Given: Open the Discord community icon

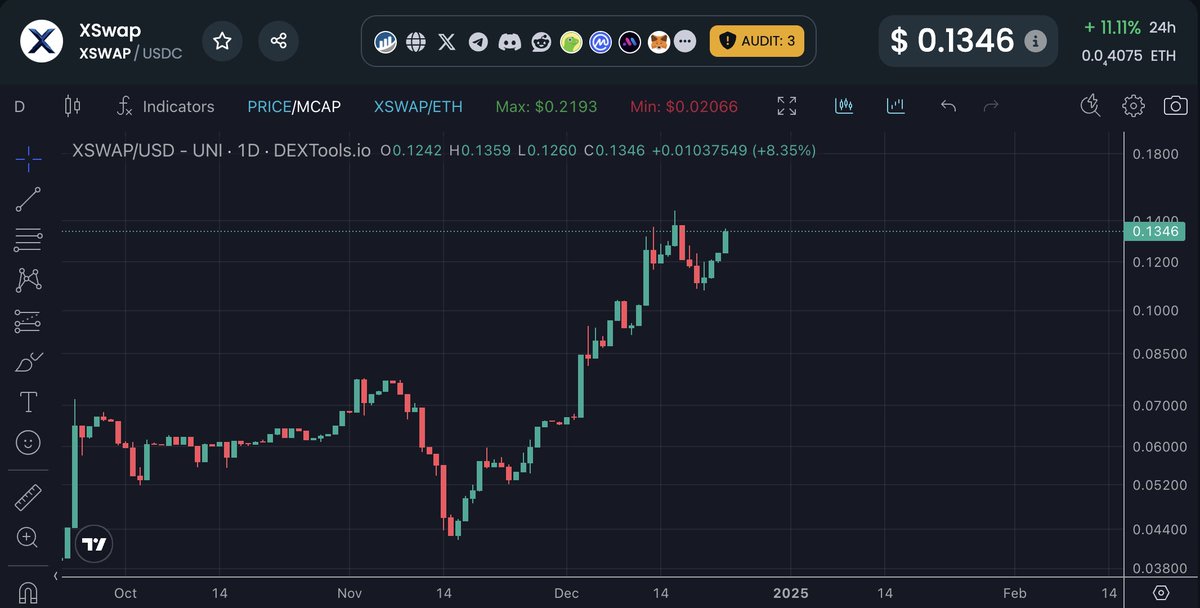Looking at the screenshot, I should pyautogui.click(x=508, y=42).
